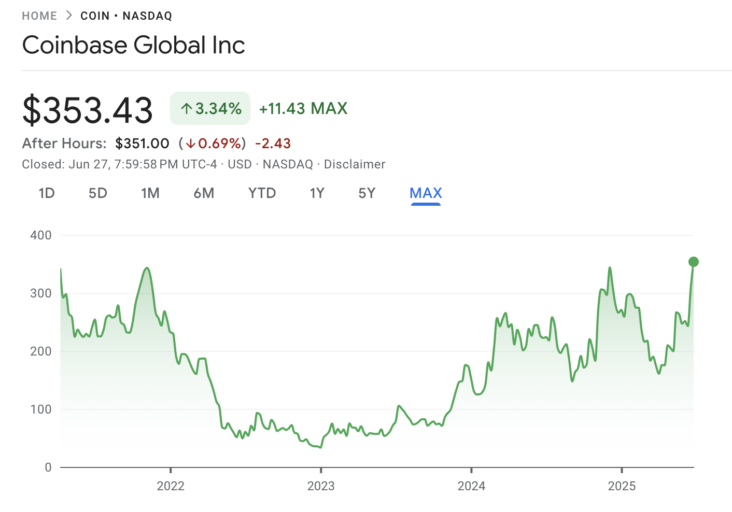Viewport: 732px width, 512px height.
Task: Switch to the 6M chart range
Action: coord(203,193)
